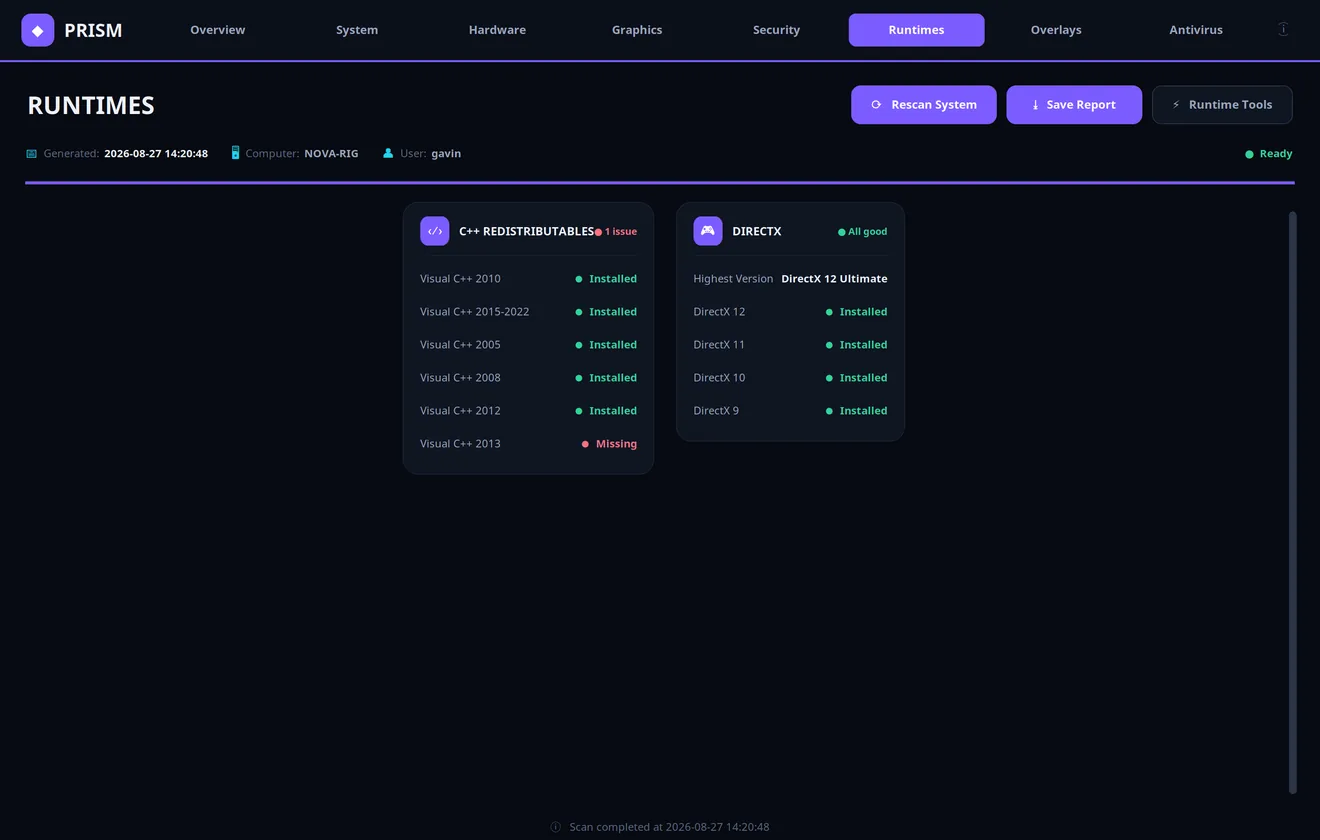Viewport: 1320px width, 840px height.
Task: Open Runtime Tools
Action: [1222, 105]
